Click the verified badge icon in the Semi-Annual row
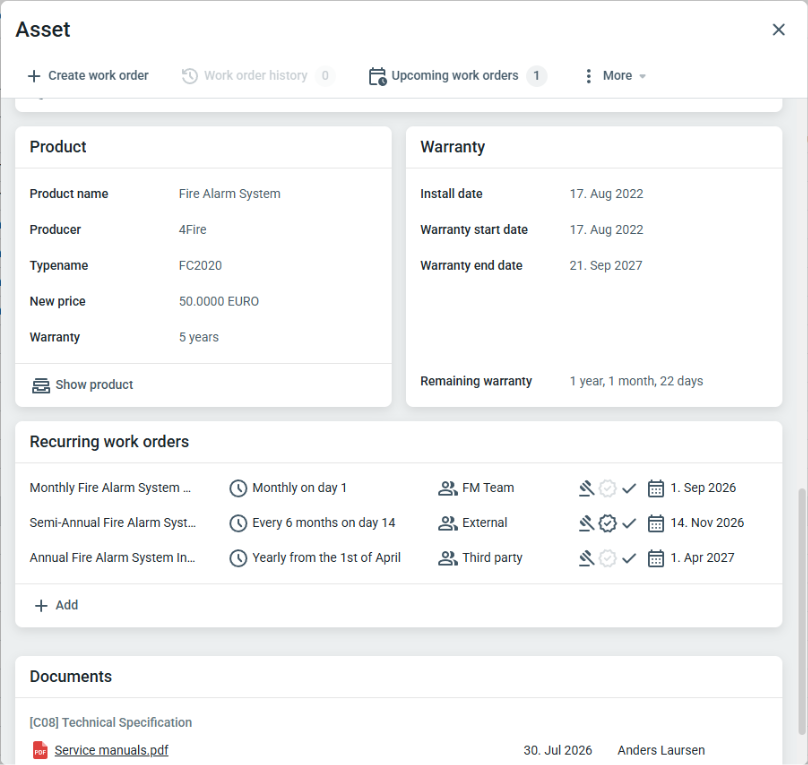The image size is (808, 765). tap(608, 523)
